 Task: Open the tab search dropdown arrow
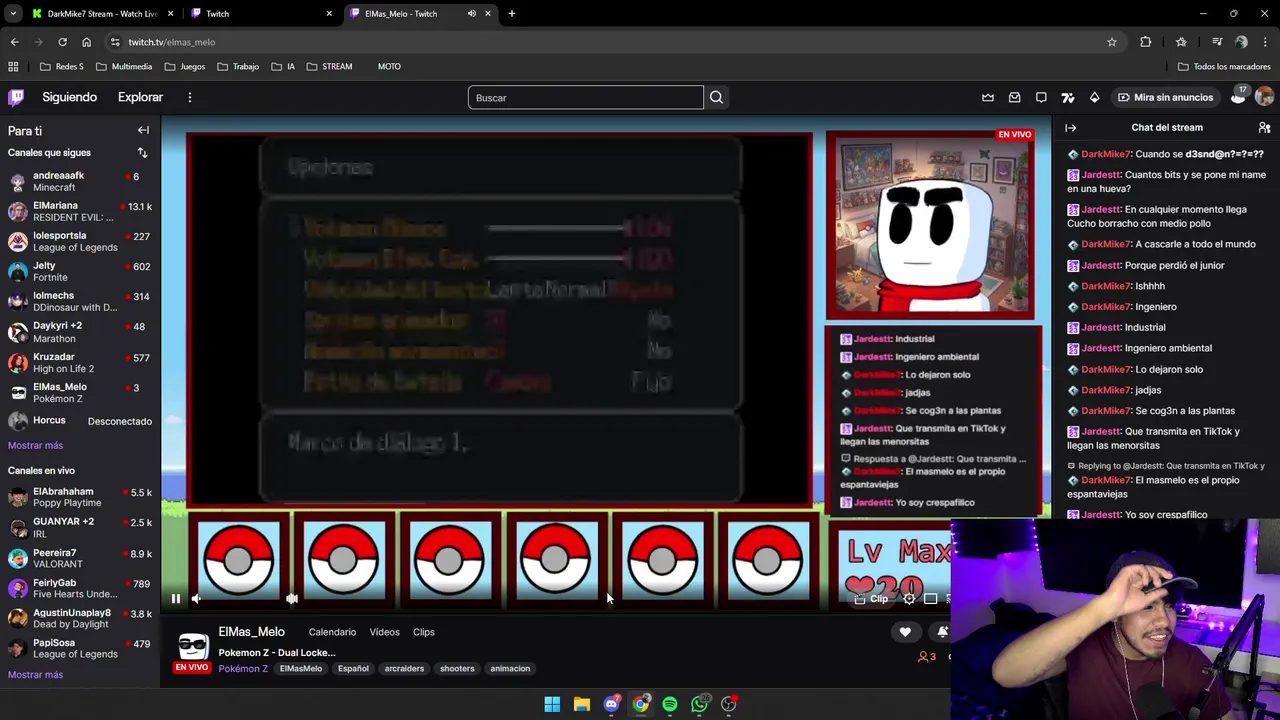tap(12, 14)
